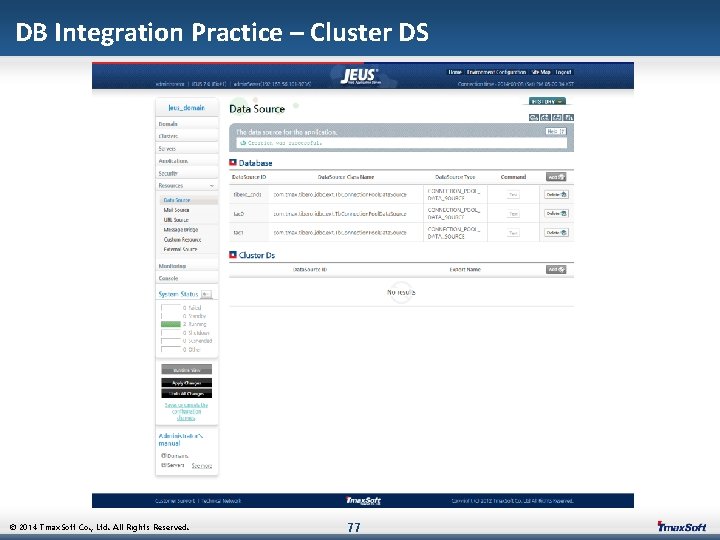Click the Apply Changes button
The image size is (720, 540).
pos(186,382)
